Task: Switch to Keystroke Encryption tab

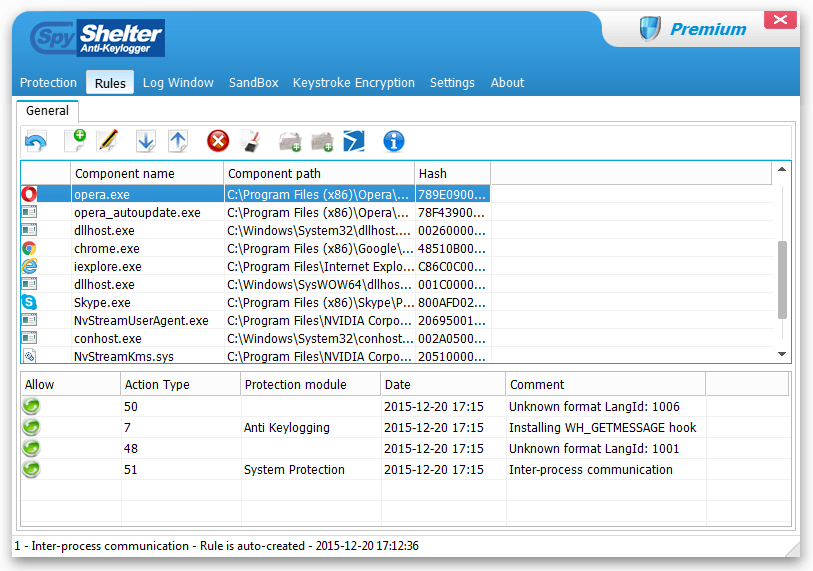Action: coord(353,83)
